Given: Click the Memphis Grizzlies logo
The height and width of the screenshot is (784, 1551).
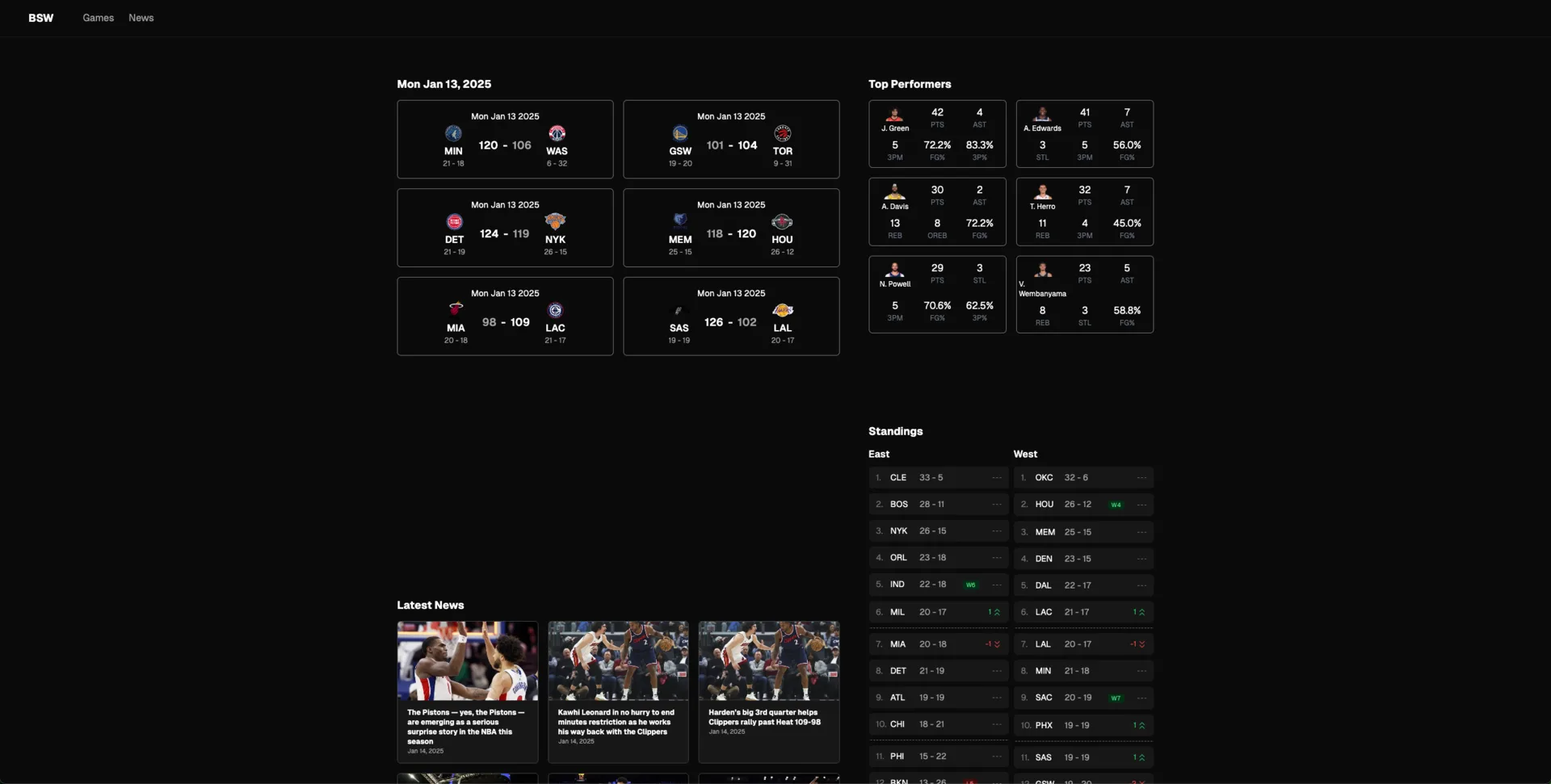Looking at the screenshot, I should click(x=680, y=221).
